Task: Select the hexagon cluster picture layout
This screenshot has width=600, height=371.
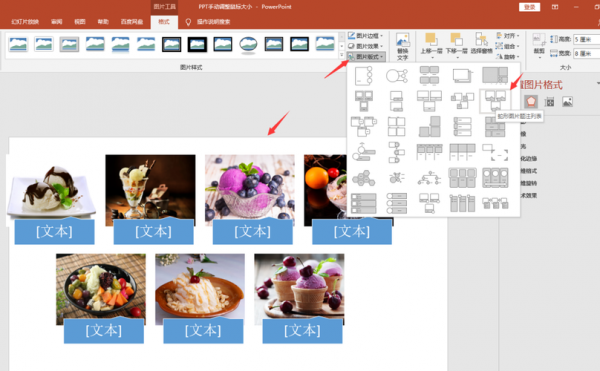Action: click(364, 178)
